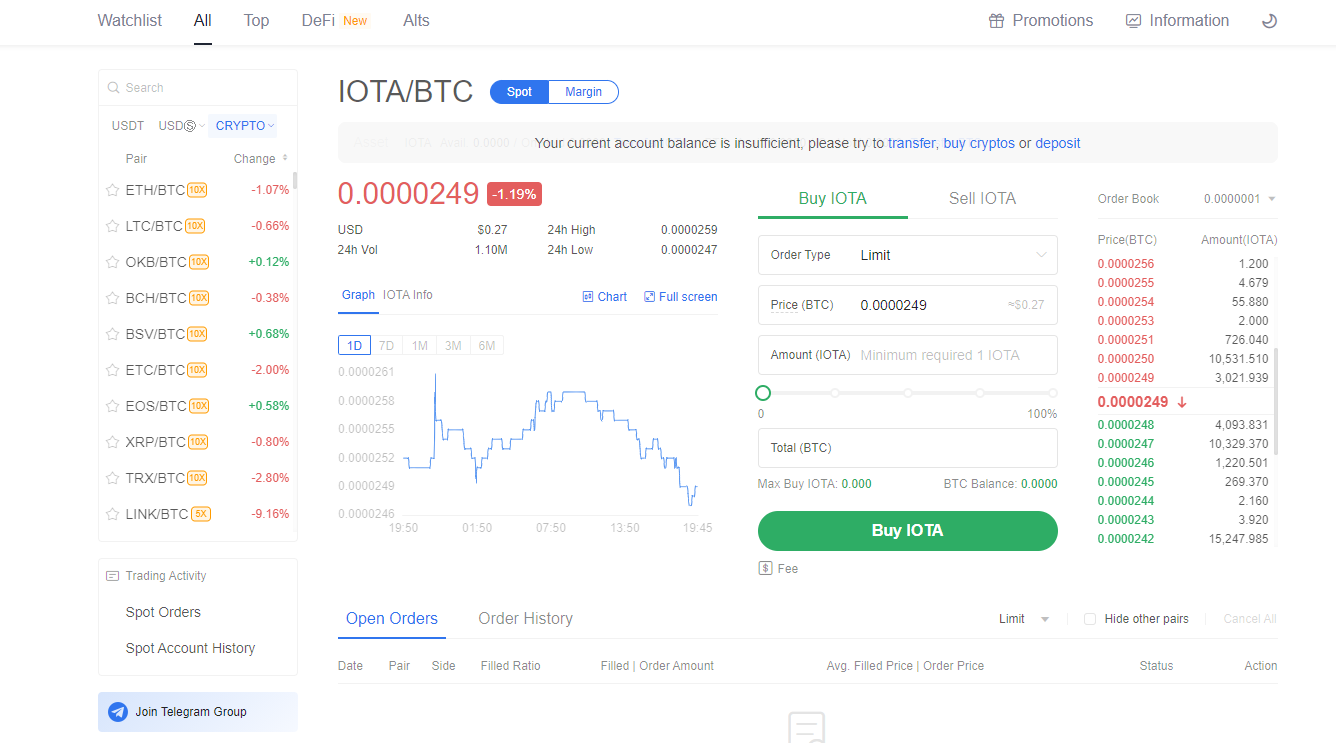Click the amount slider start handle
This screenshot has width=1336, height=743.
(x=763, y=393)
